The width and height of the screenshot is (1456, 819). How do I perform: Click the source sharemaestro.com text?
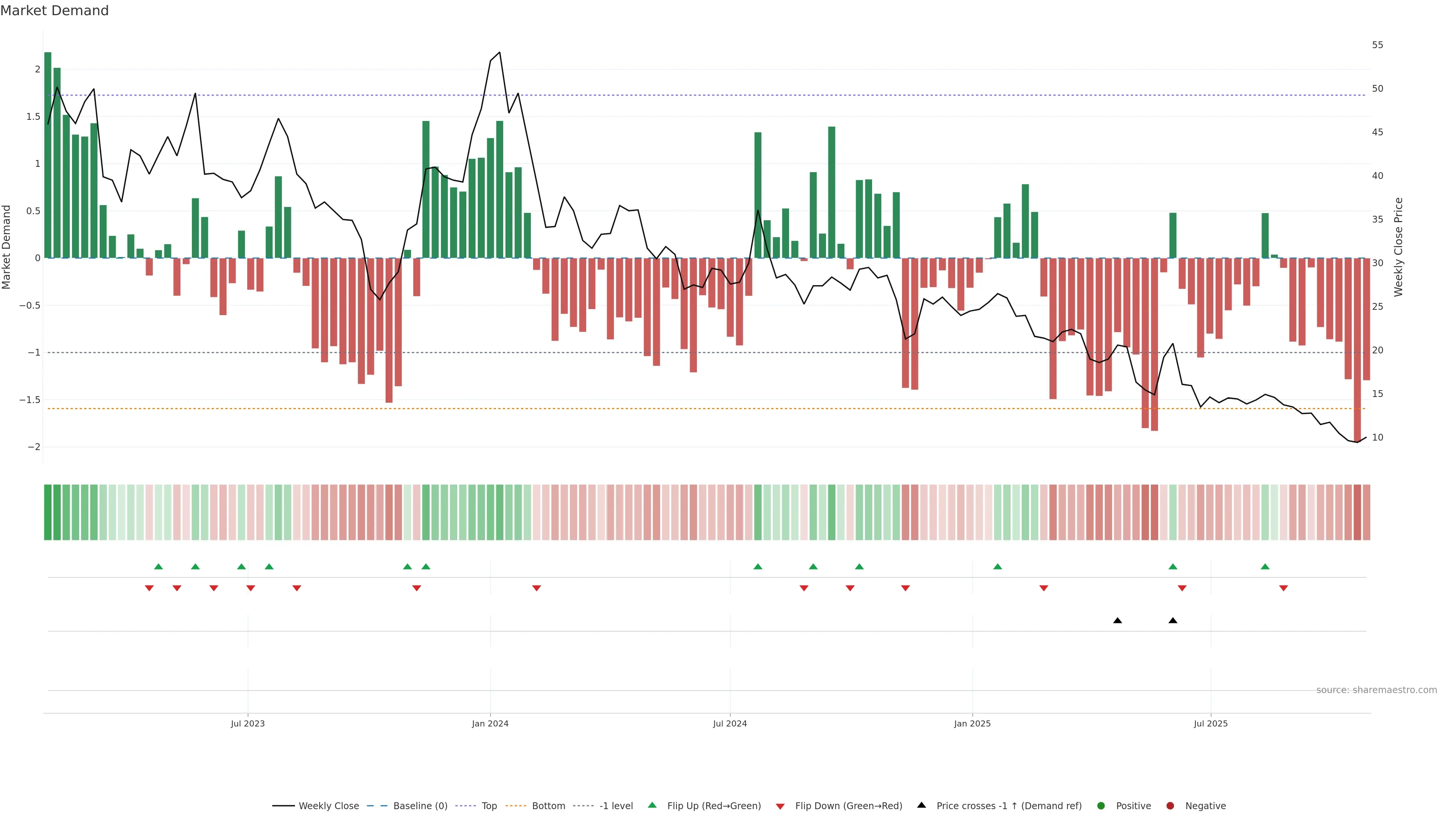1376,690
